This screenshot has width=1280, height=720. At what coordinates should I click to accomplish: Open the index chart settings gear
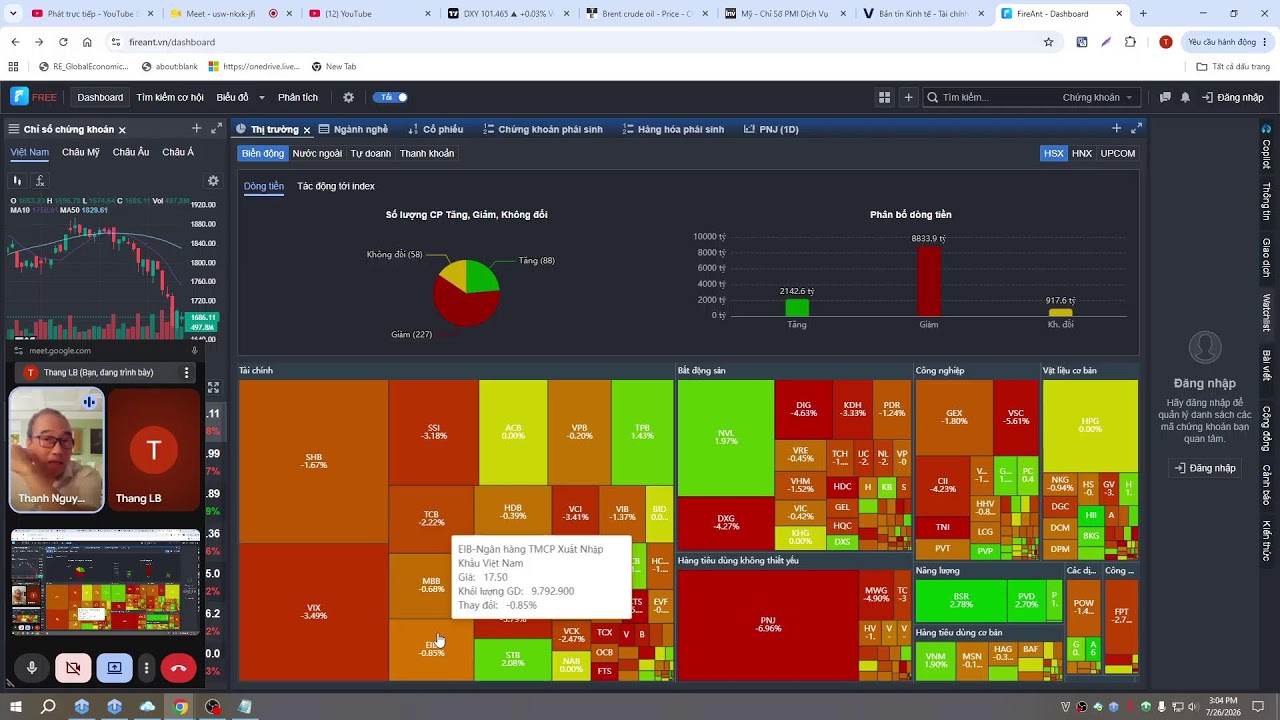(x=213, y=181)
